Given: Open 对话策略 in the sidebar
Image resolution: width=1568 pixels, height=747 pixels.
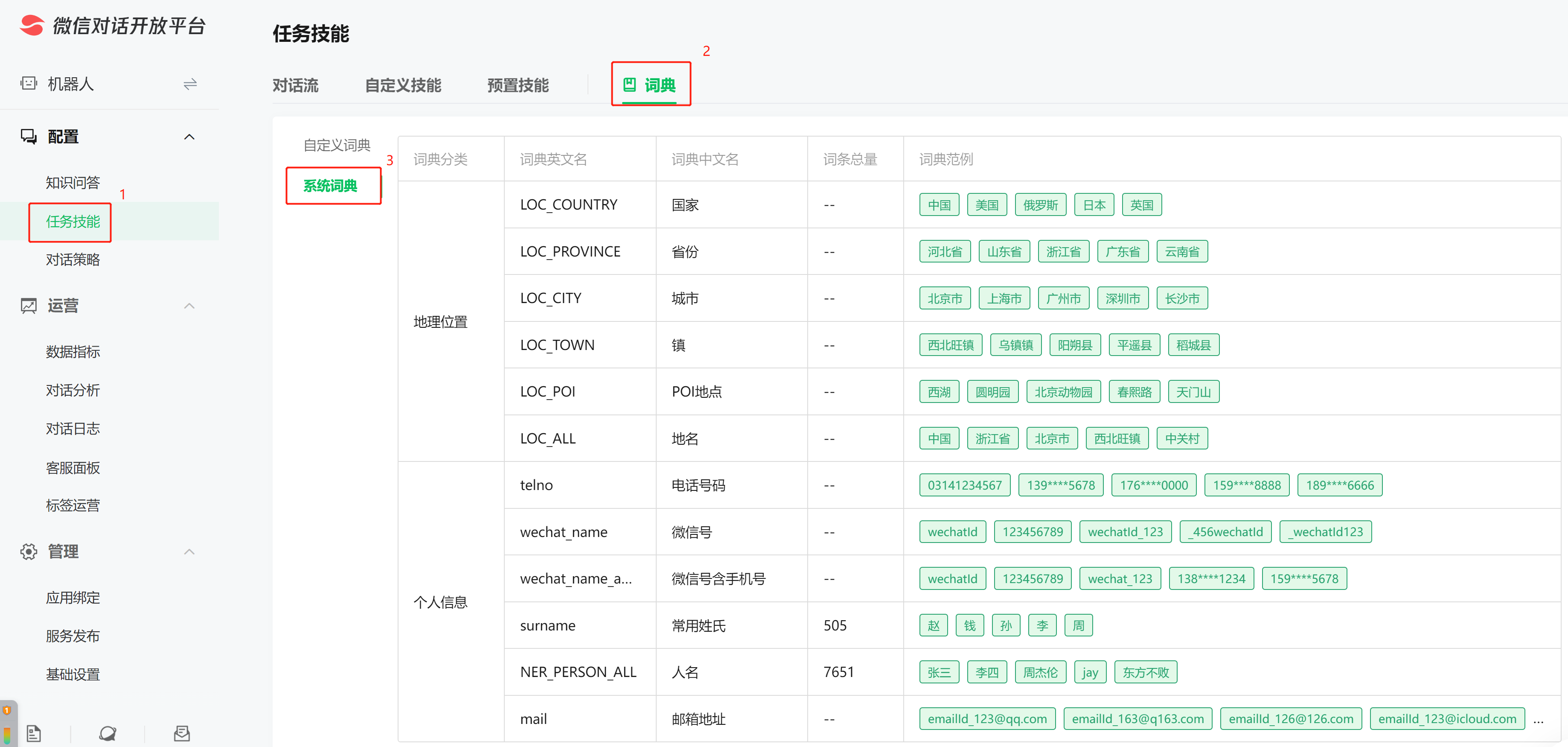Looking at the screenshot, I should pyautogui.click(x=73, y=260).
